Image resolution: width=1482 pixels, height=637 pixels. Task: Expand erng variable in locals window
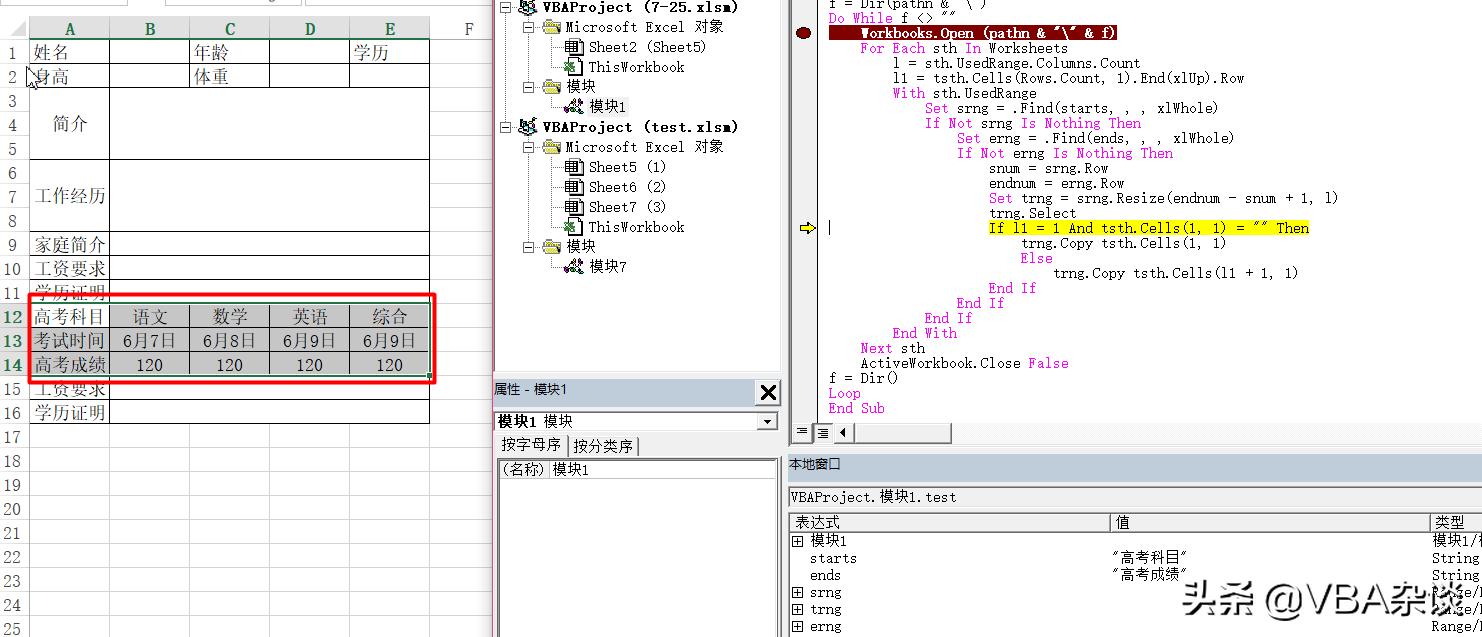coord(797,626)
